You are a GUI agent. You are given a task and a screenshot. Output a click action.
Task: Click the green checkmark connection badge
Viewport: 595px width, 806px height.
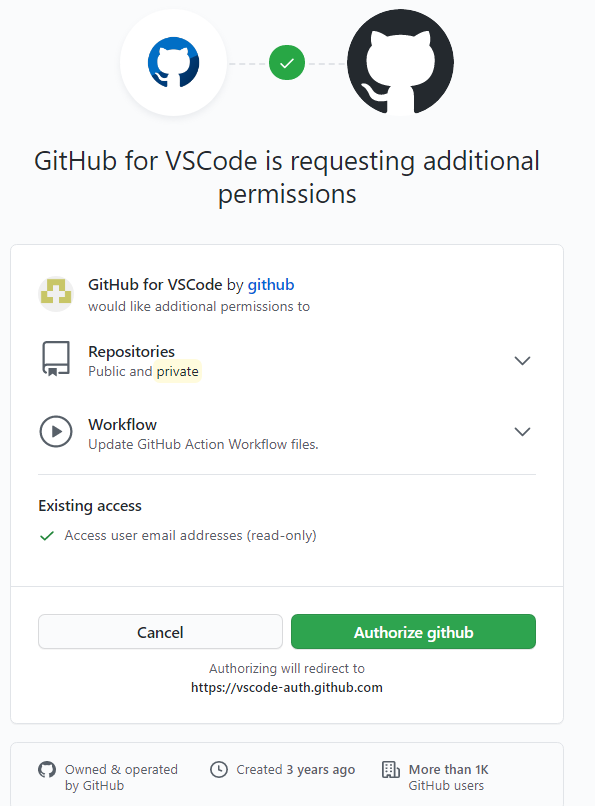pyautogui.click(x=287, y=63)
